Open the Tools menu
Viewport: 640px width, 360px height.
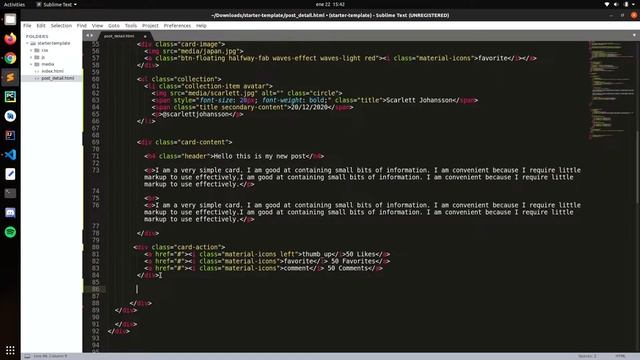(131, 26)
